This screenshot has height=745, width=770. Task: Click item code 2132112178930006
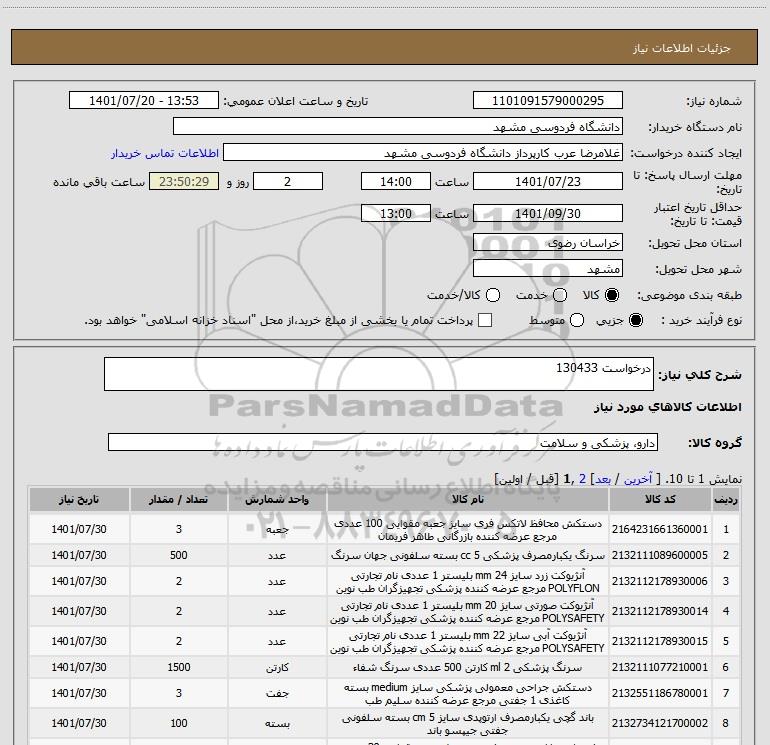(660, 581)
